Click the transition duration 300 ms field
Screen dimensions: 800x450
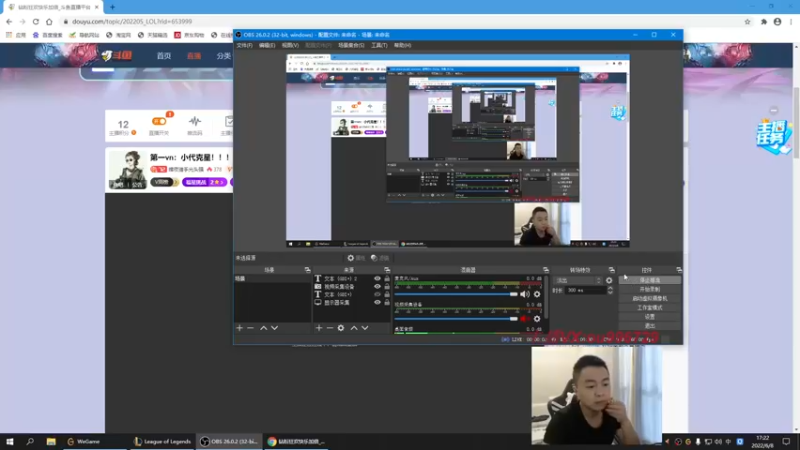coord(585,290)
